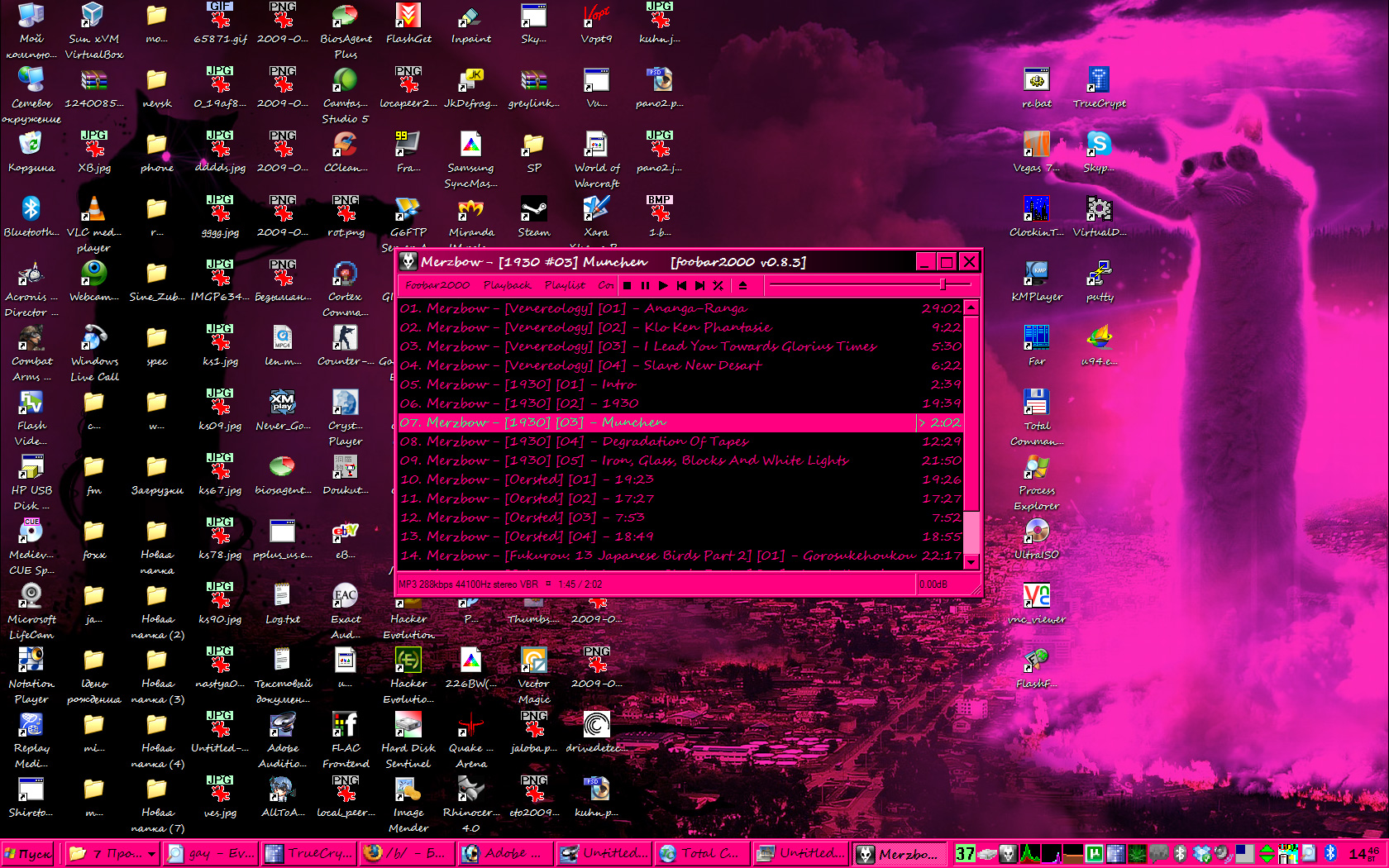Open the Inpaint desktop icon

tap(471, 23)
